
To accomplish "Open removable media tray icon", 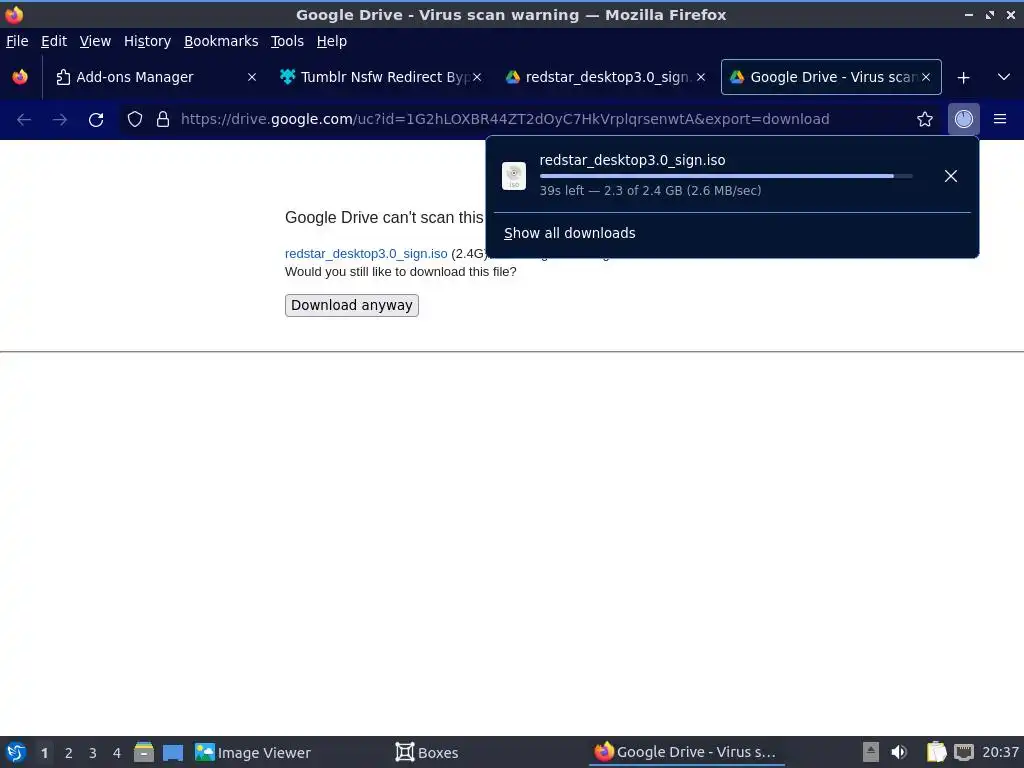I will tap(871, 752).
